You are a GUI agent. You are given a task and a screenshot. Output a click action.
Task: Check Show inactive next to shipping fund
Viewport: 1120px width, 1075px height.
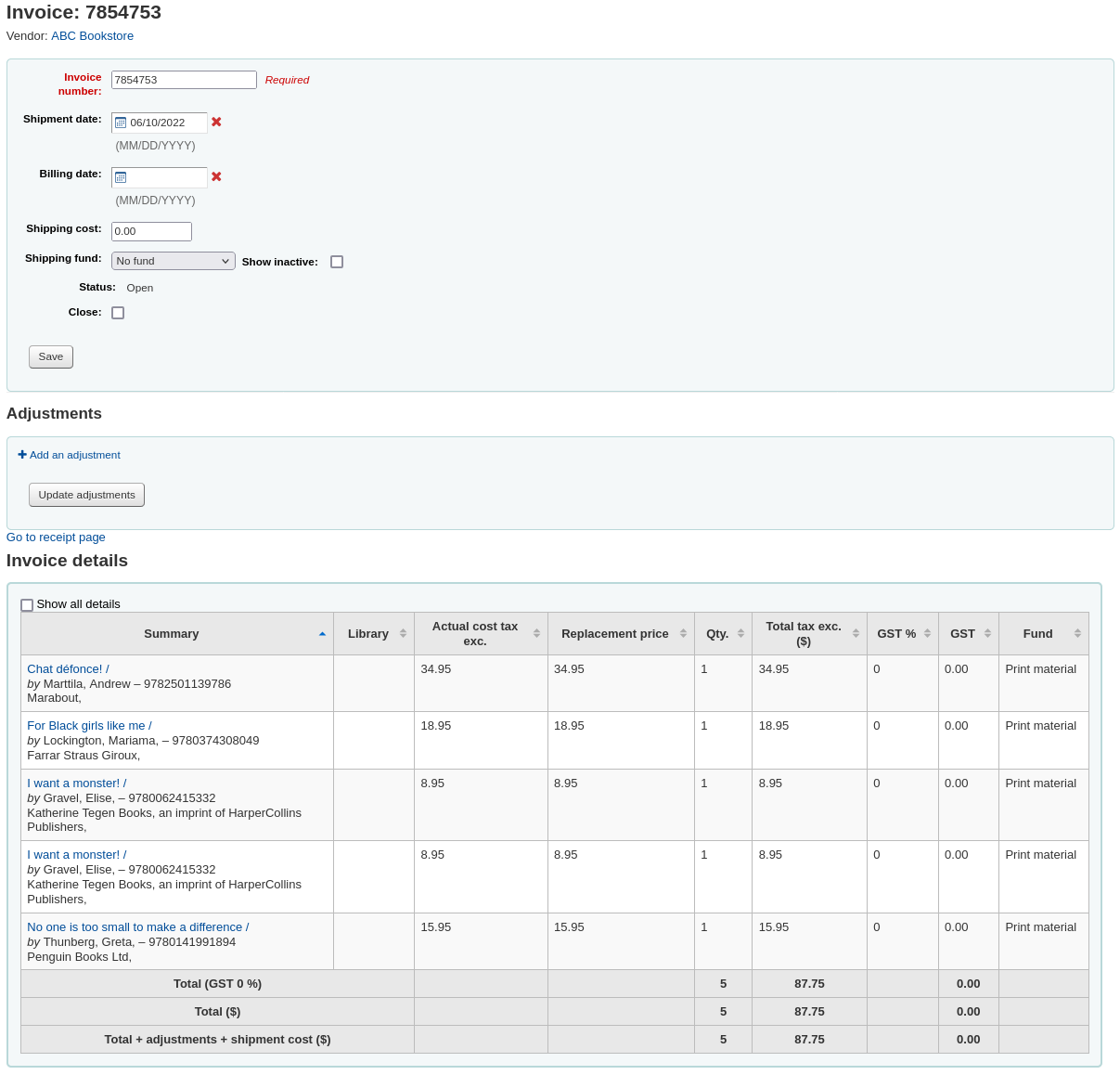coord(337,261)
